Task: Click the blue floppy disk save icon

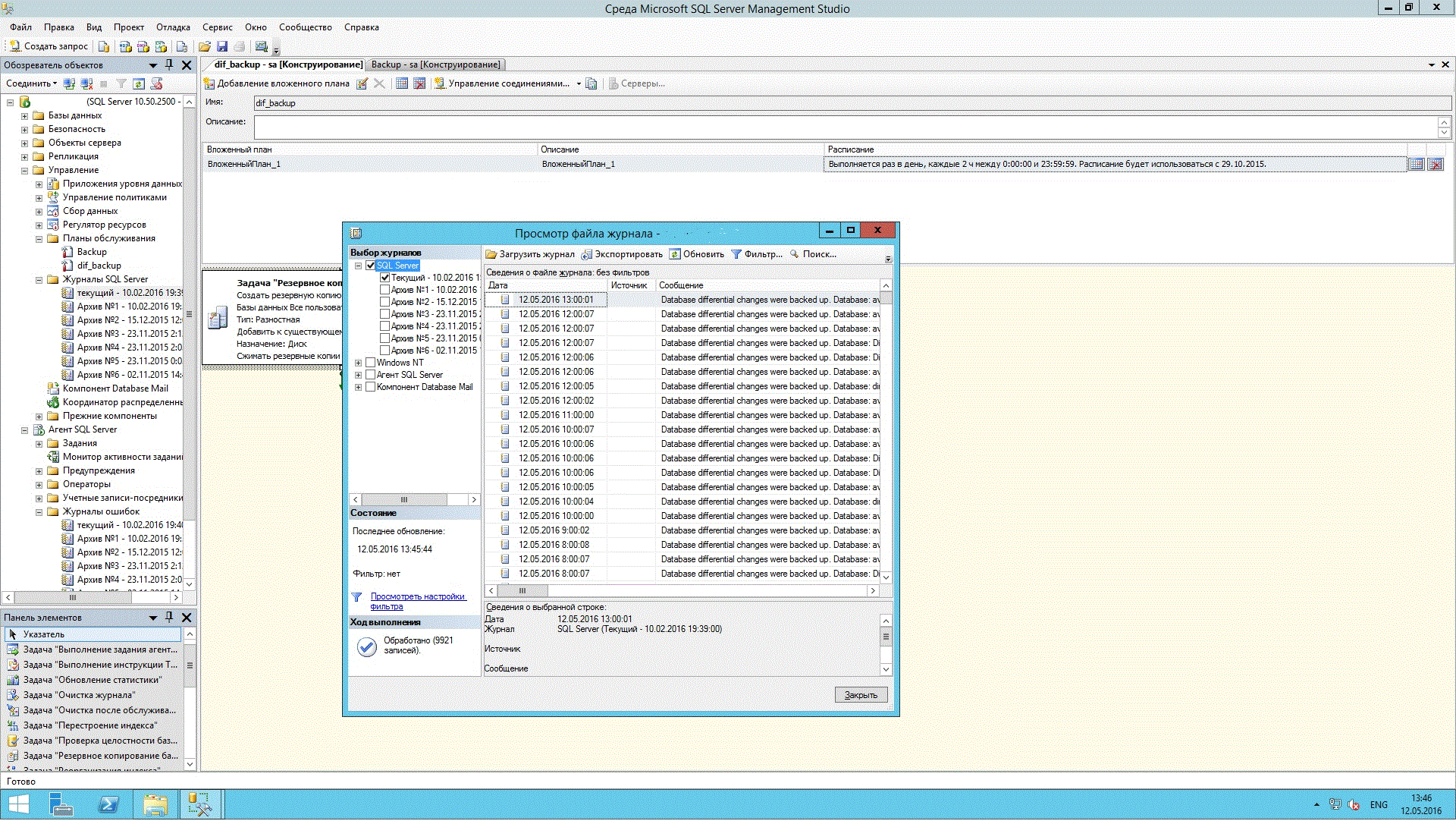Action: [222, 46]
